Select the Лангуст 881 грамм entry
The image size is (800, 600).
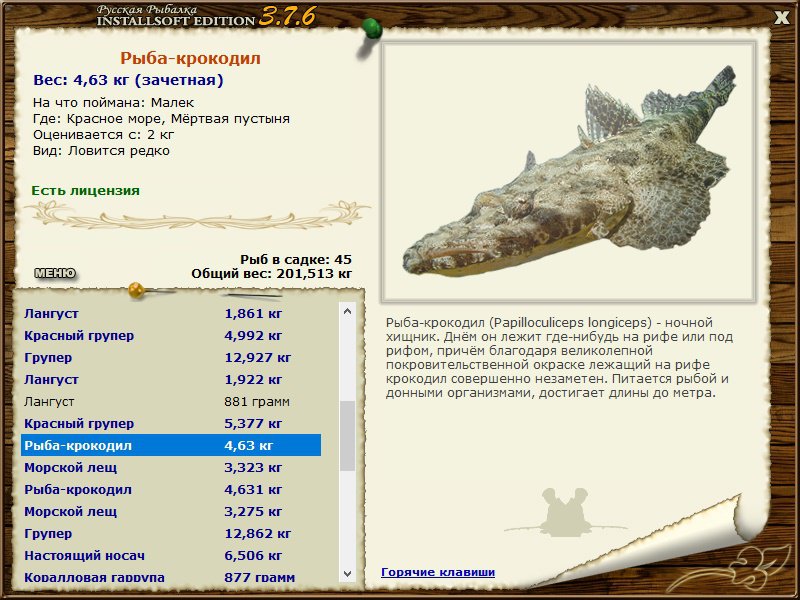(x=170, y=402)
